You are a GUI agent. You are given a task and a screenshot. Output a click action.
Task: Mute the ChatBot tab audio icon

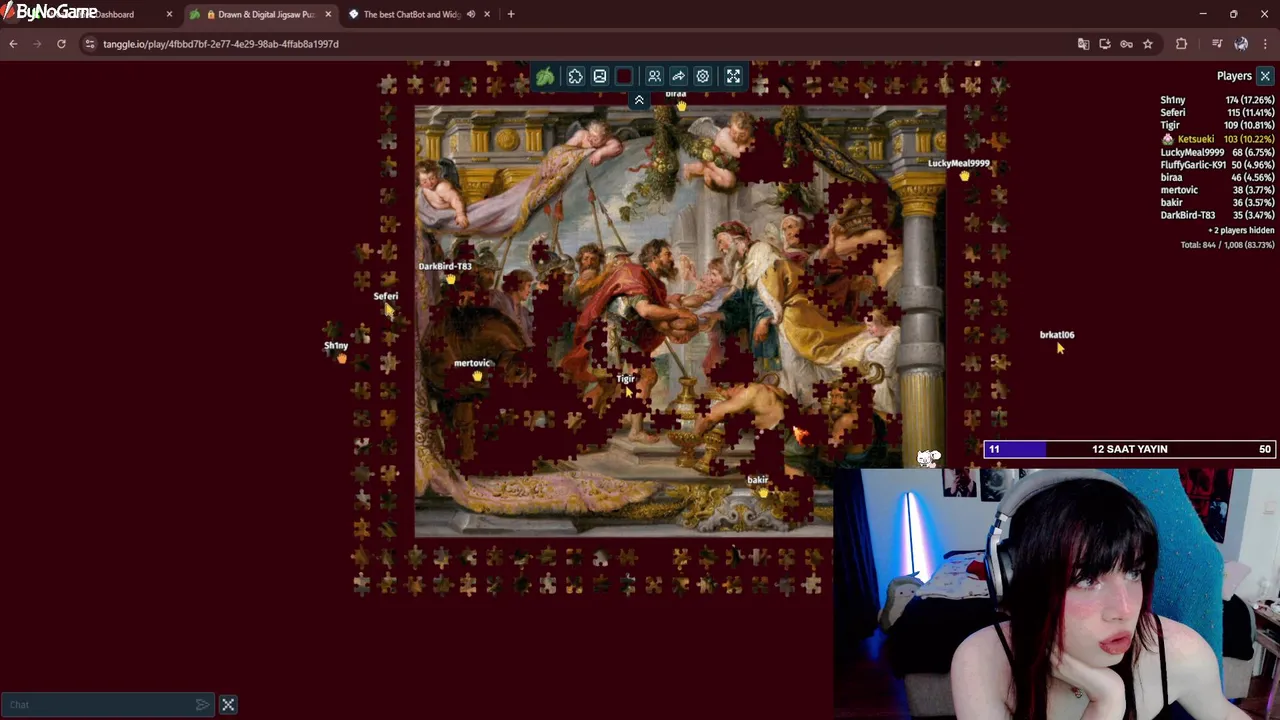click(x=470, y=14)
